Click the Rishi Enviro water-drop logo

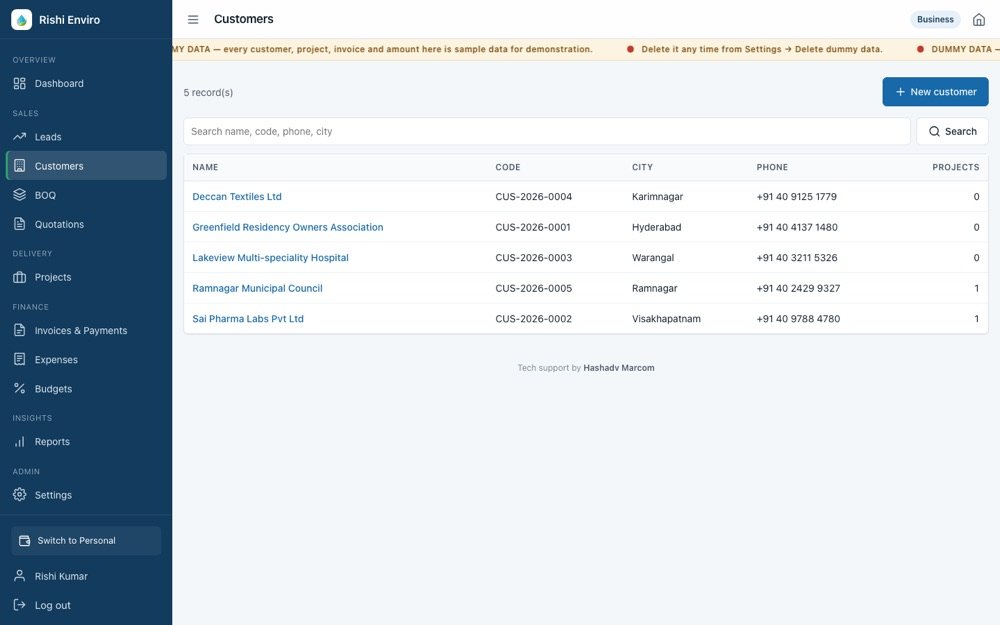(x=21, y=20)
